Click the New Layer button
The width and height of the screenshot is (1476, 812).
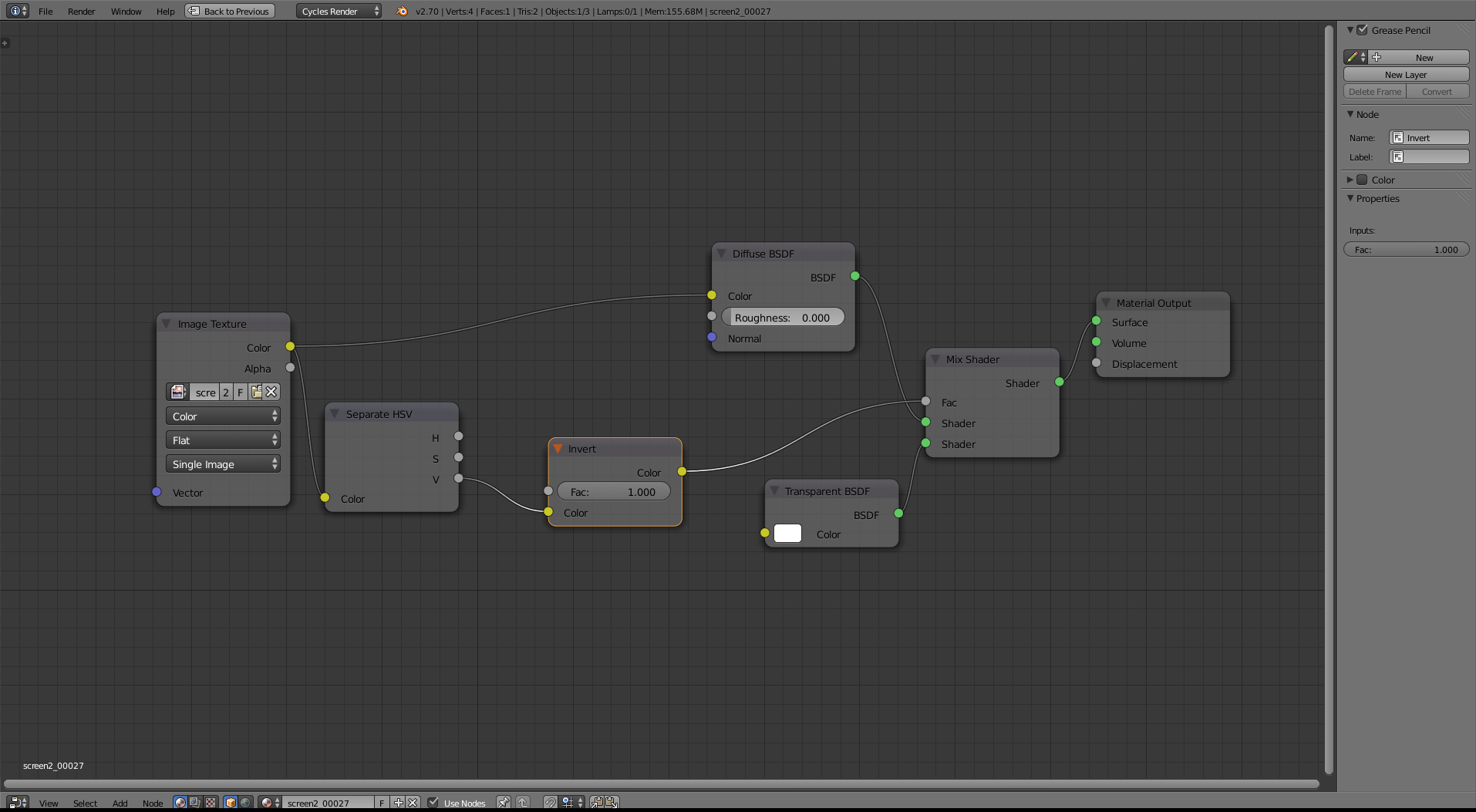(1406, 74)
